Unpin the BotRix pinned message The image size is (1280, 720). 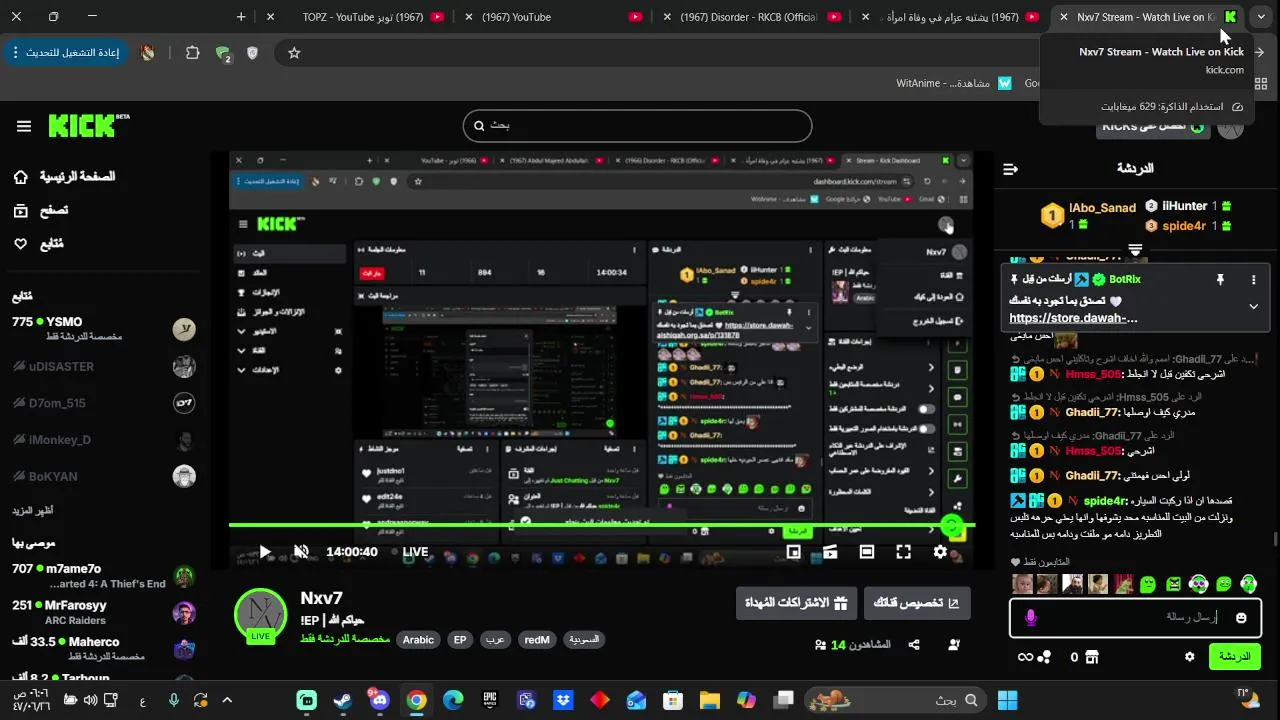(x=1220, y=280)
